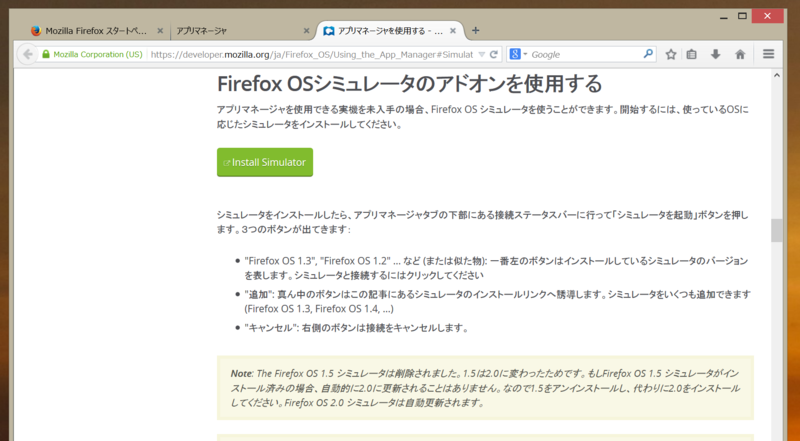Click the padlock site identity icon

46,54
